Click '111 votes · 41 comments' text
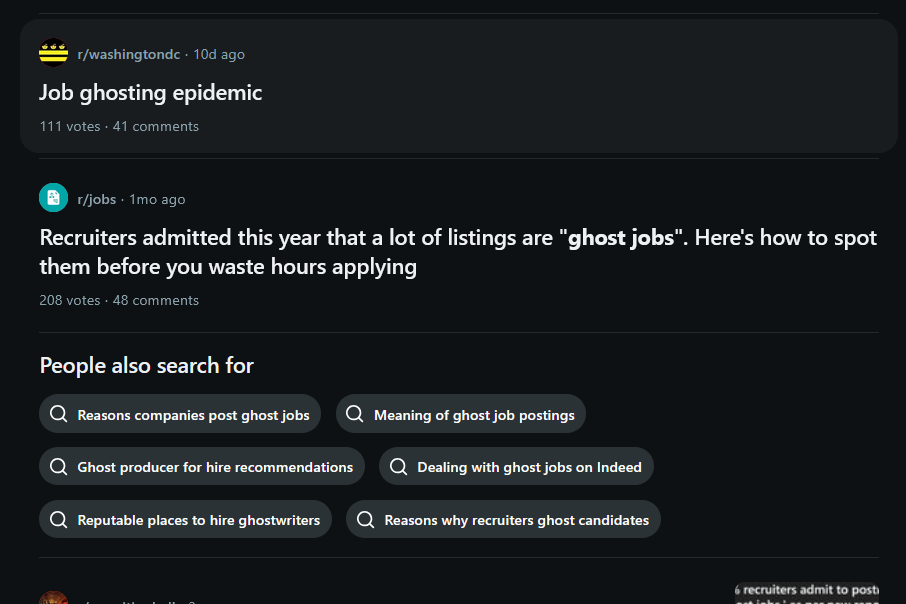 coord(119,127)
